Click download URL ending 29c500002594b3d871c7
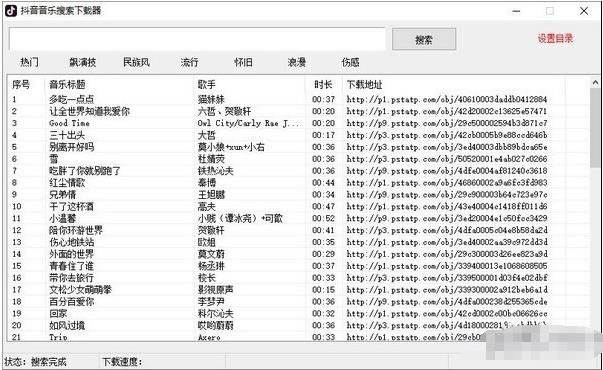603x370 pixels. (447, 123)
